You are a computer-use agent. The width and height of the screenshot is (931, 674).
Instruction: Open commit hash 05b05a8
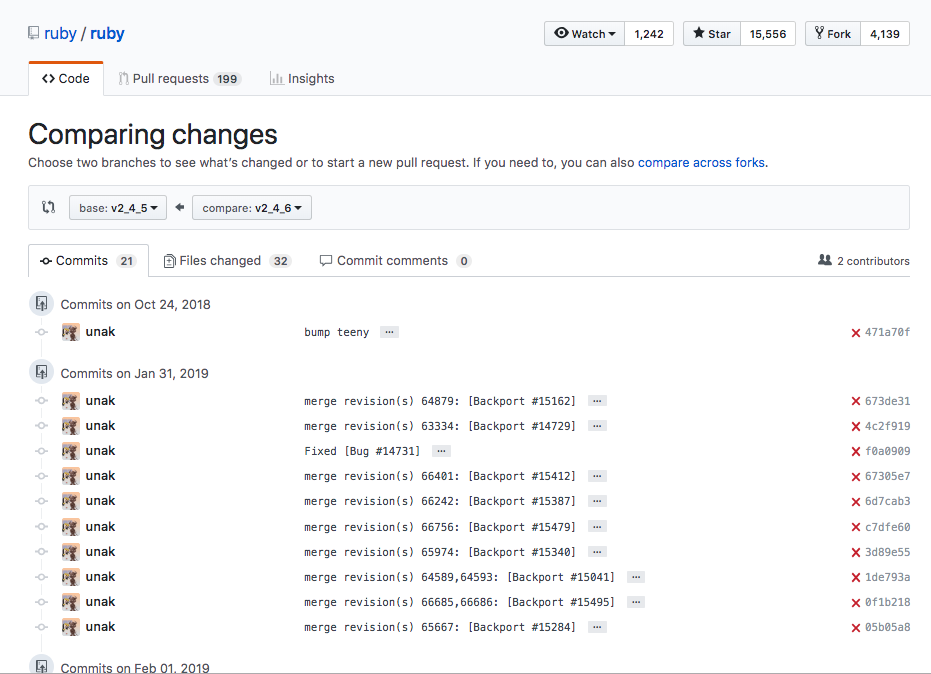pyautogui.click(x=887, y=627)
